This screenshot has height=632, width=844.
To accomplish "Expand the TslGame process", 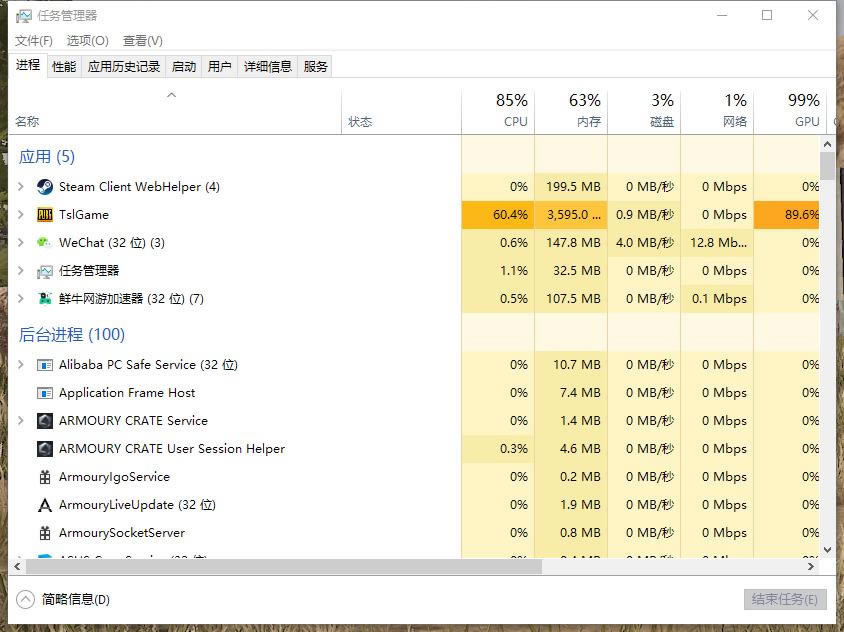I will (21, 215).
